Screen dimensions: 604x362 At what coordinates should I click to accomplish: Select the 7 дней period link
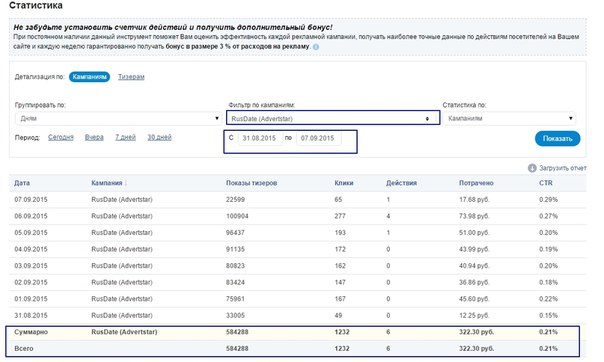click(x=125, y=137)
